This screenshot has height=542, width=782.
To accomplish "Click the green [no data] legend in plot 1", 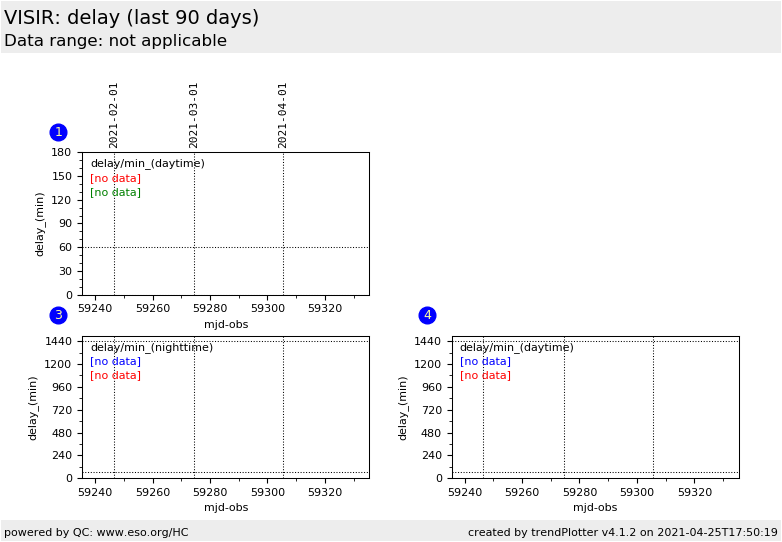I will point(115,192).
